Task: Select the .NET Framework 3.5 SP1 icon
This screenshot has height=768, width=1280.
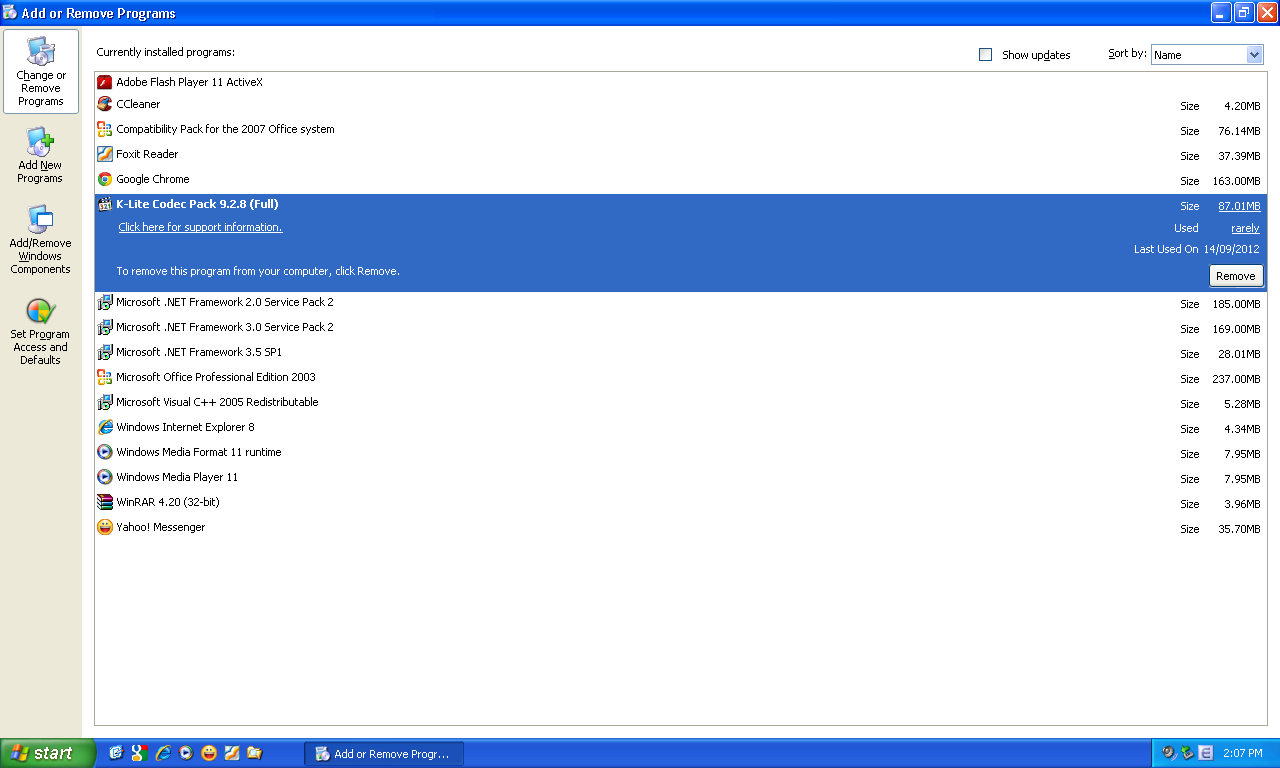Action: tap(105, 352)
